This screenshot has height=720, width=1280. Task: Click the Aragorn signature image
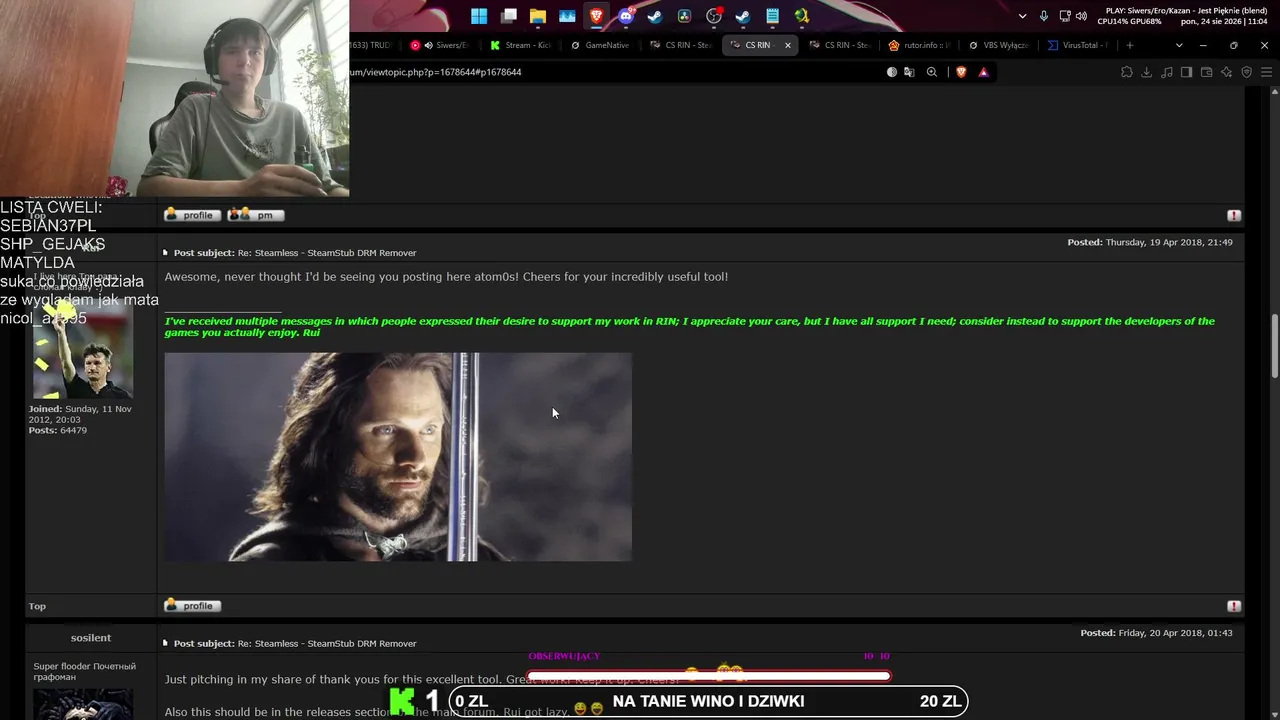pyautogui.click(x=398, y=457)
